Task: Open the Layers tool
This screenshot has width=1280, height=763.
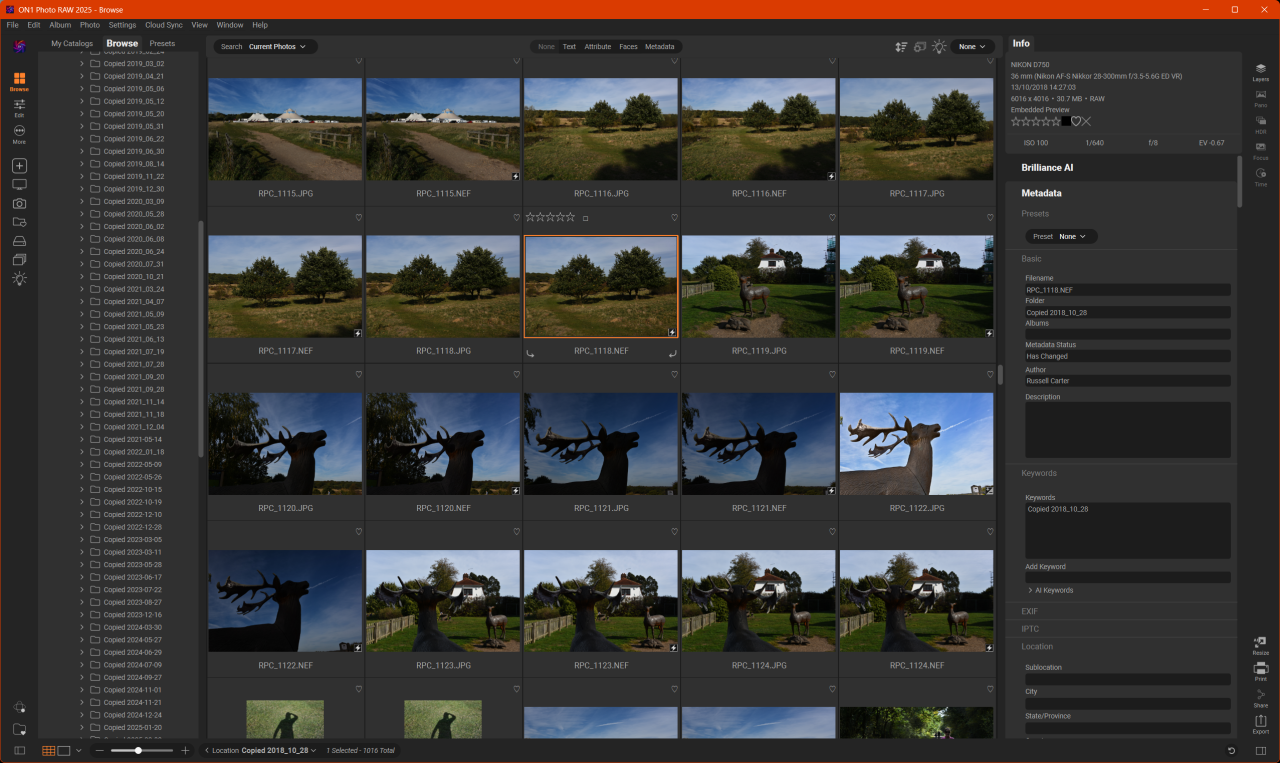Action: (x=1260, y=71)
